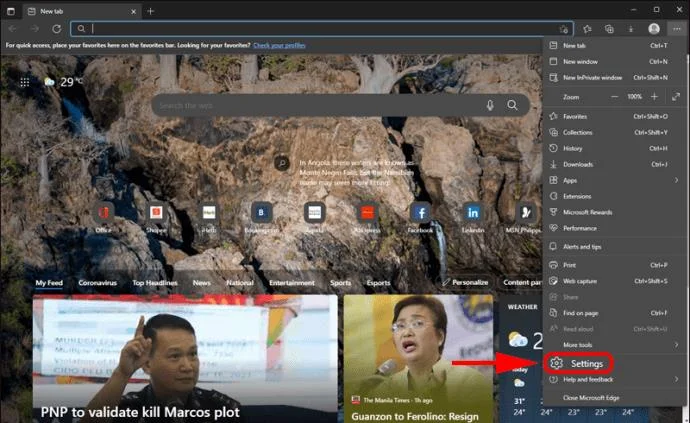Switch to the Coronavirus feed tab
Image resolution: width=690 pixels, height=423 pixels.
click(97, 283)
